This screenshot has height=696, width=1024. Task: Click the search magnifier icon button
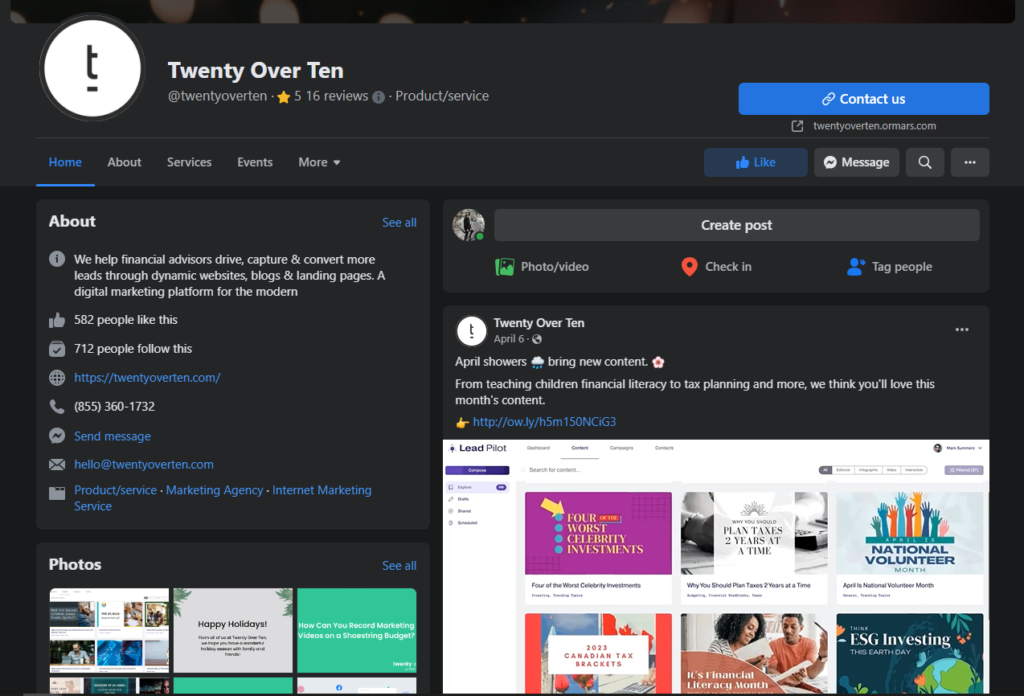925,162
